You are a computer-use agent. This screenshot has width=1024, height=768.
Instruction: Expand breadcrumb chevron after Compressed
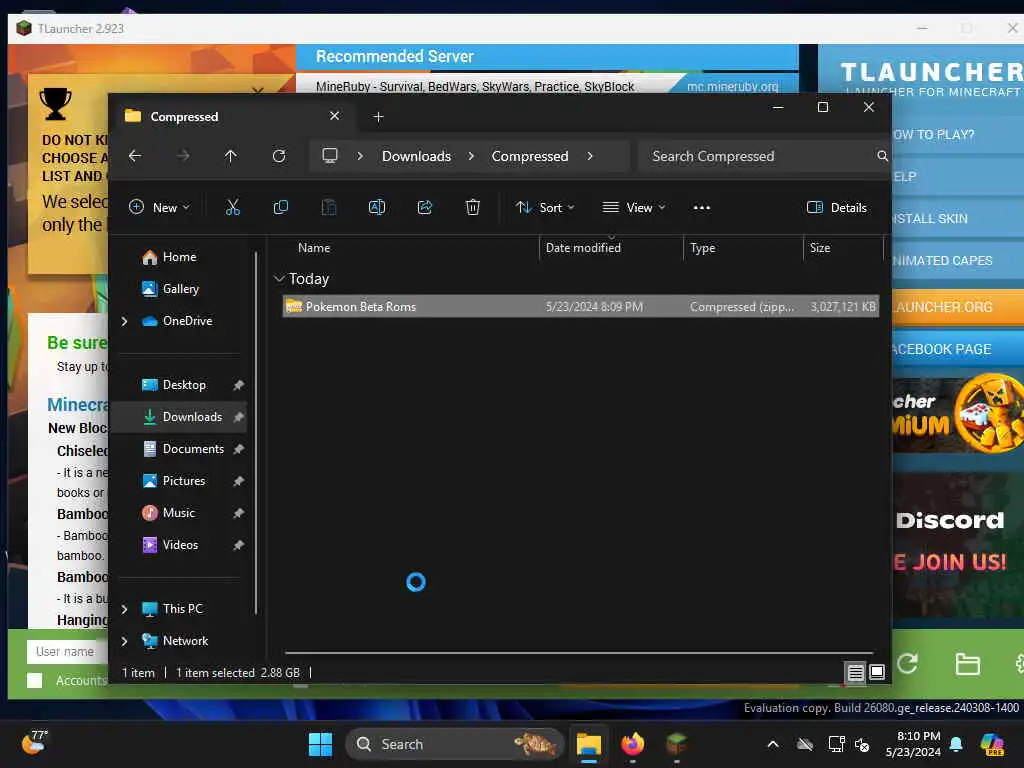(590, 156)
